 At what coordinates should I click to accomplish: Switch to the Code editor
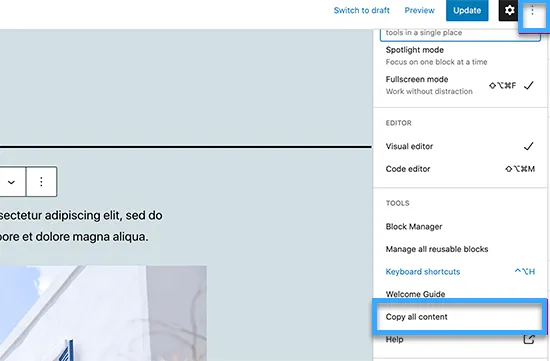(460, 169)
